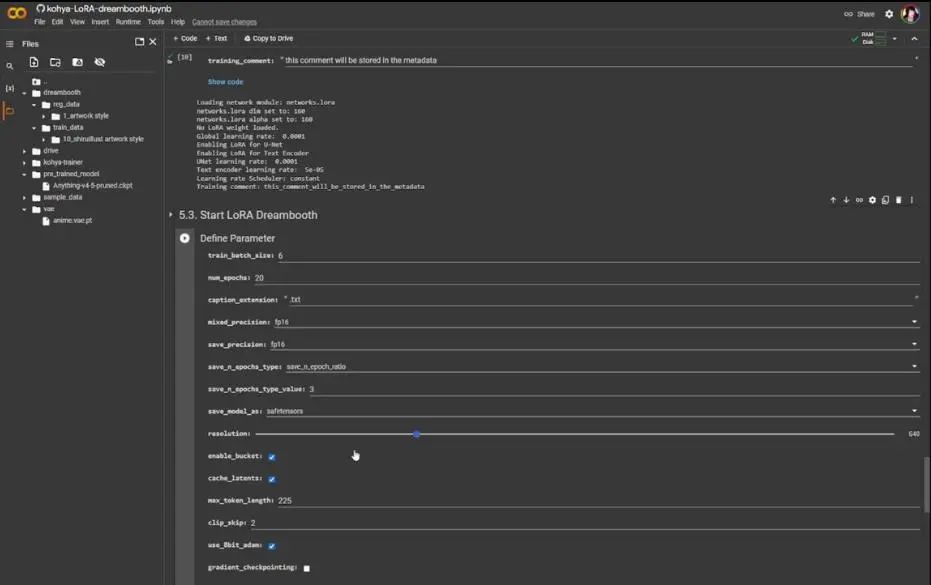Screen dimensions: 931x585
Task: Open the Runtime menu
Action: pyautogui.click(x=128, y=22)
